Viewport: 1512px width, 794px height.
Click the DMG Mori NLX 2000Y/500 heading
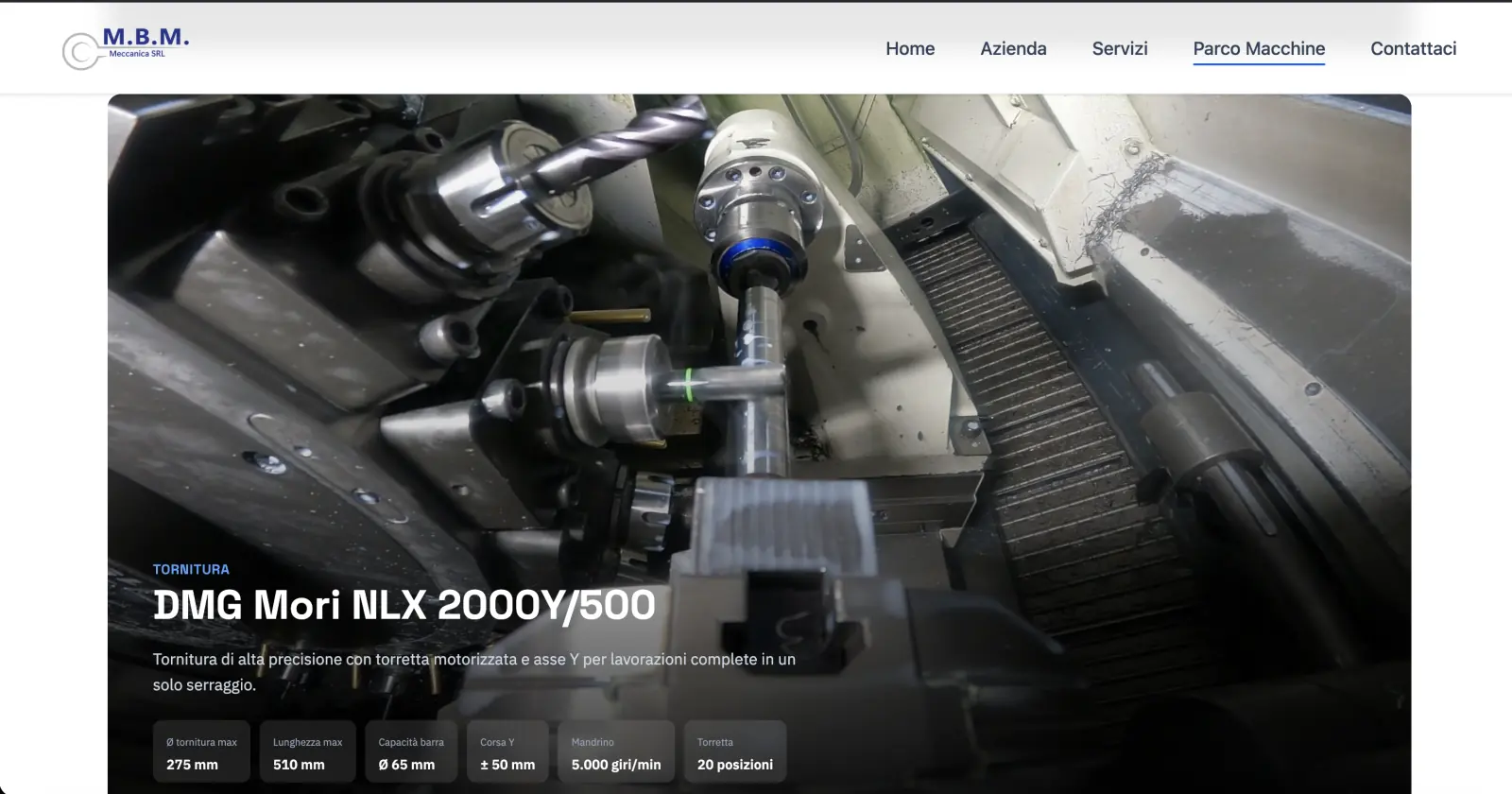click(404, 605)
